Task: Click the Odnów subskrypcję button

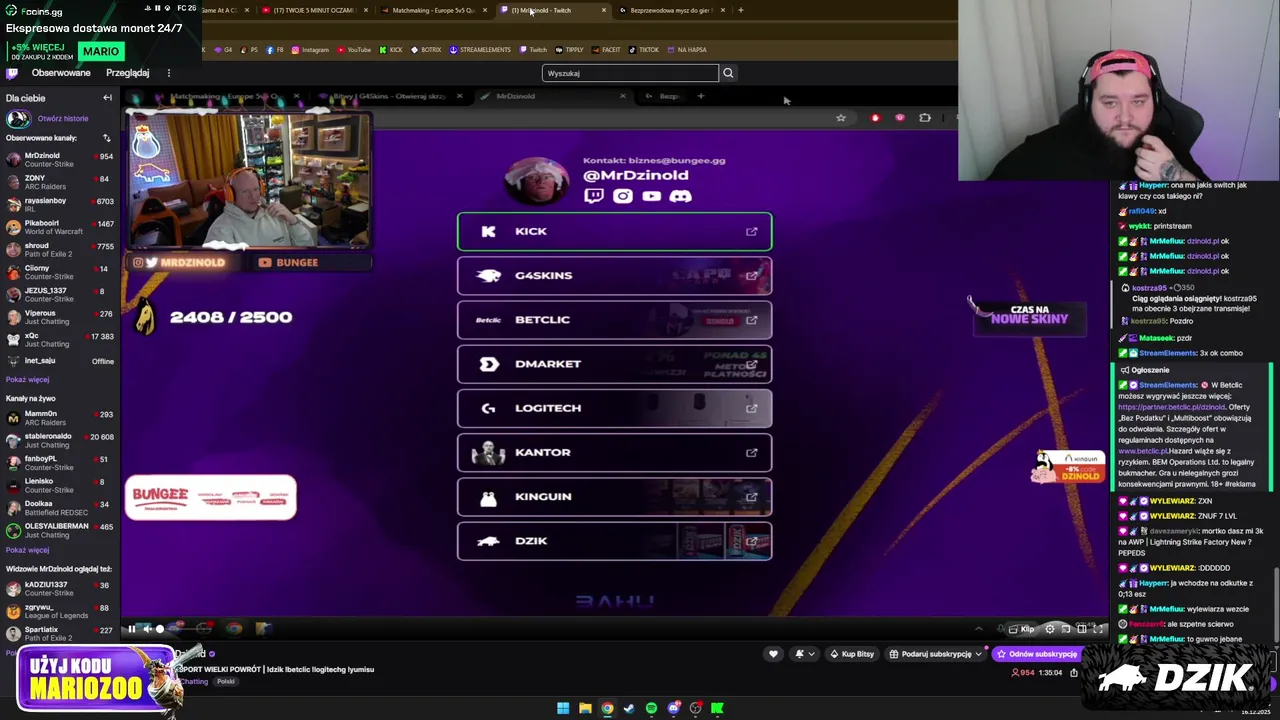Action: pos(1037,654)
